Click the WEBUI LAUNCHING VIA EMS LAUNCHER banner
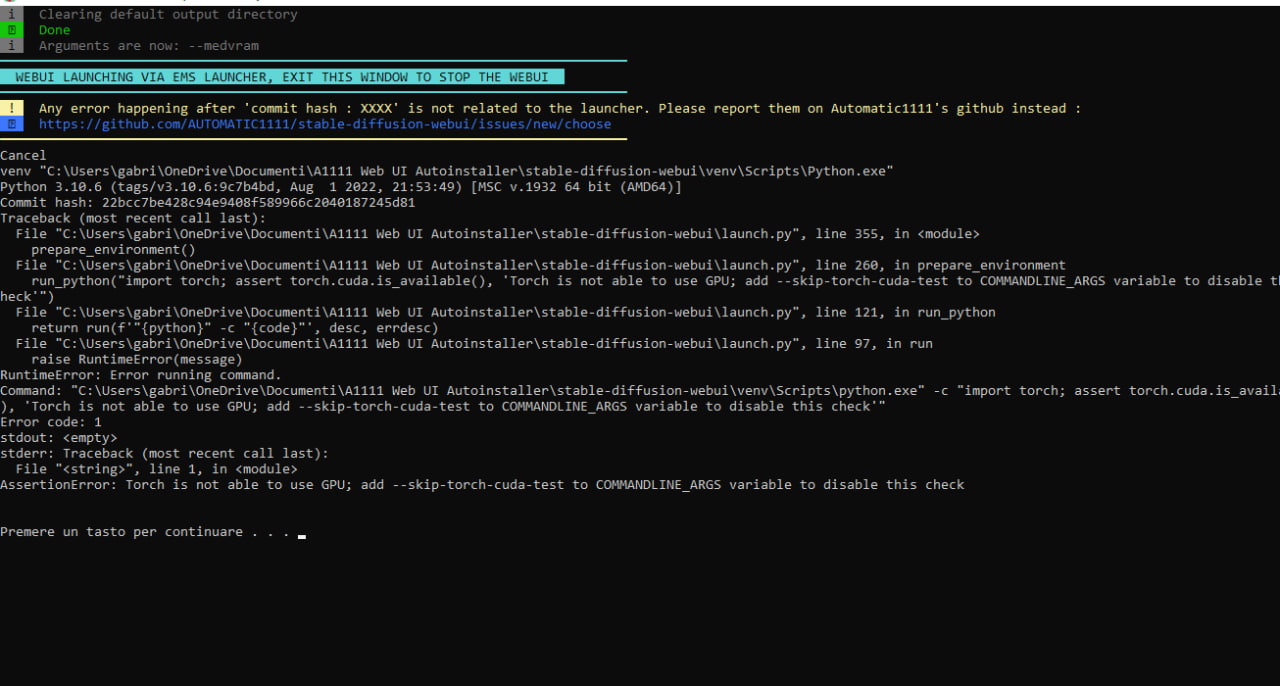 (282, 77)
